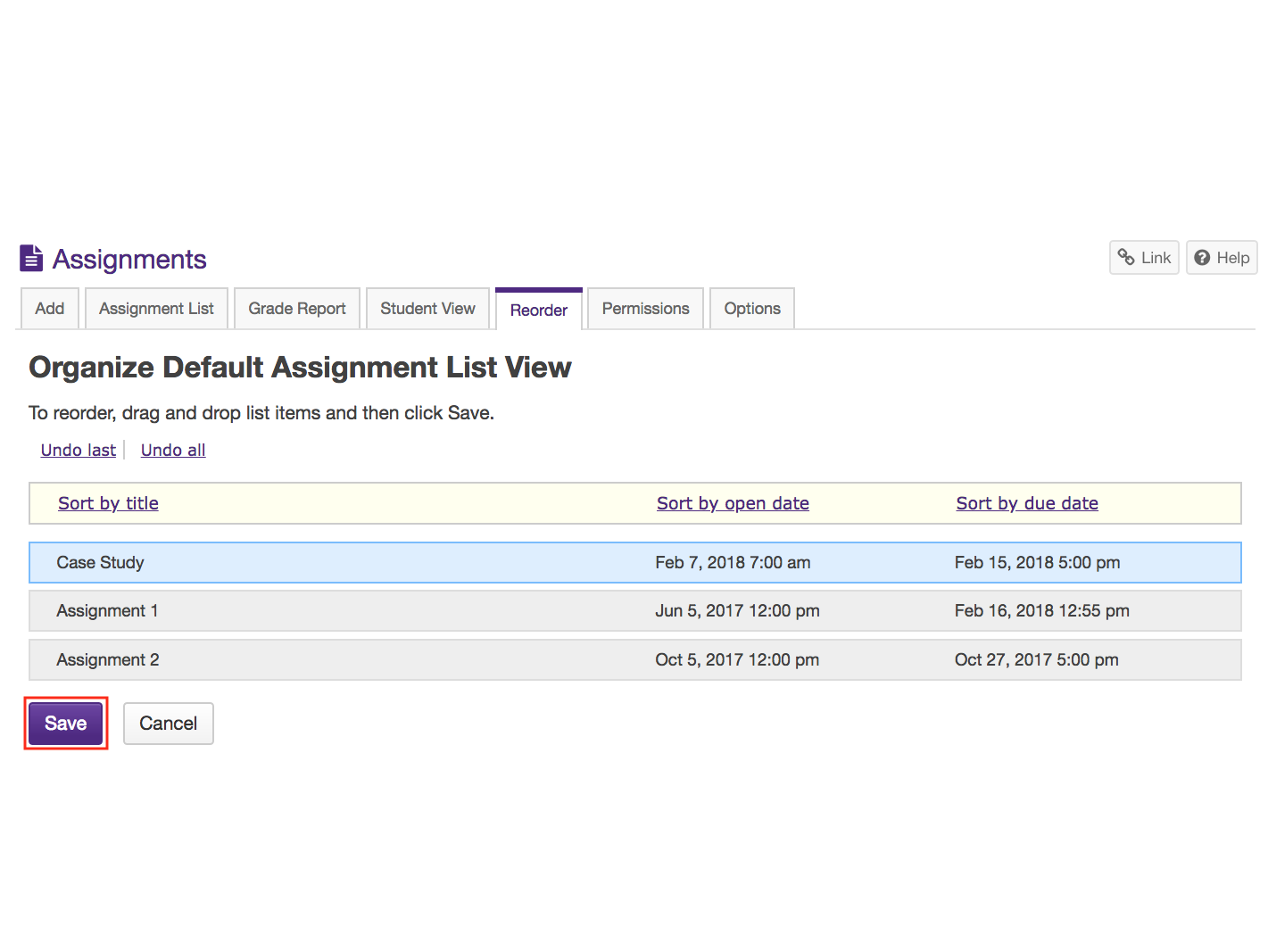Viewport: 1268px width, 952px height.
Task: Switch to the Grade Report tab
Action: tap(296, 308)
